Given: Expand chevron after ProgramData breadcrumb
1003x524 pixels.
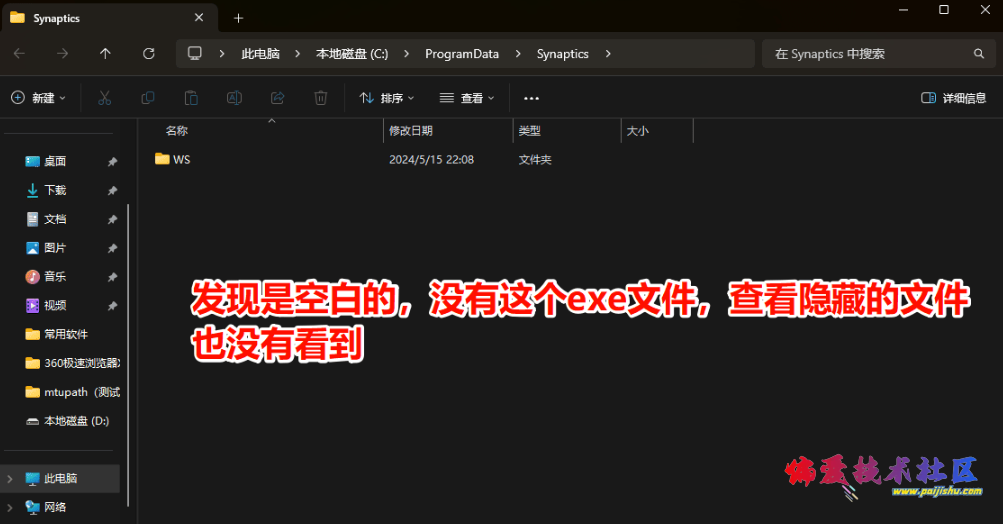Looking at the screenshot, I should point(518,54).
